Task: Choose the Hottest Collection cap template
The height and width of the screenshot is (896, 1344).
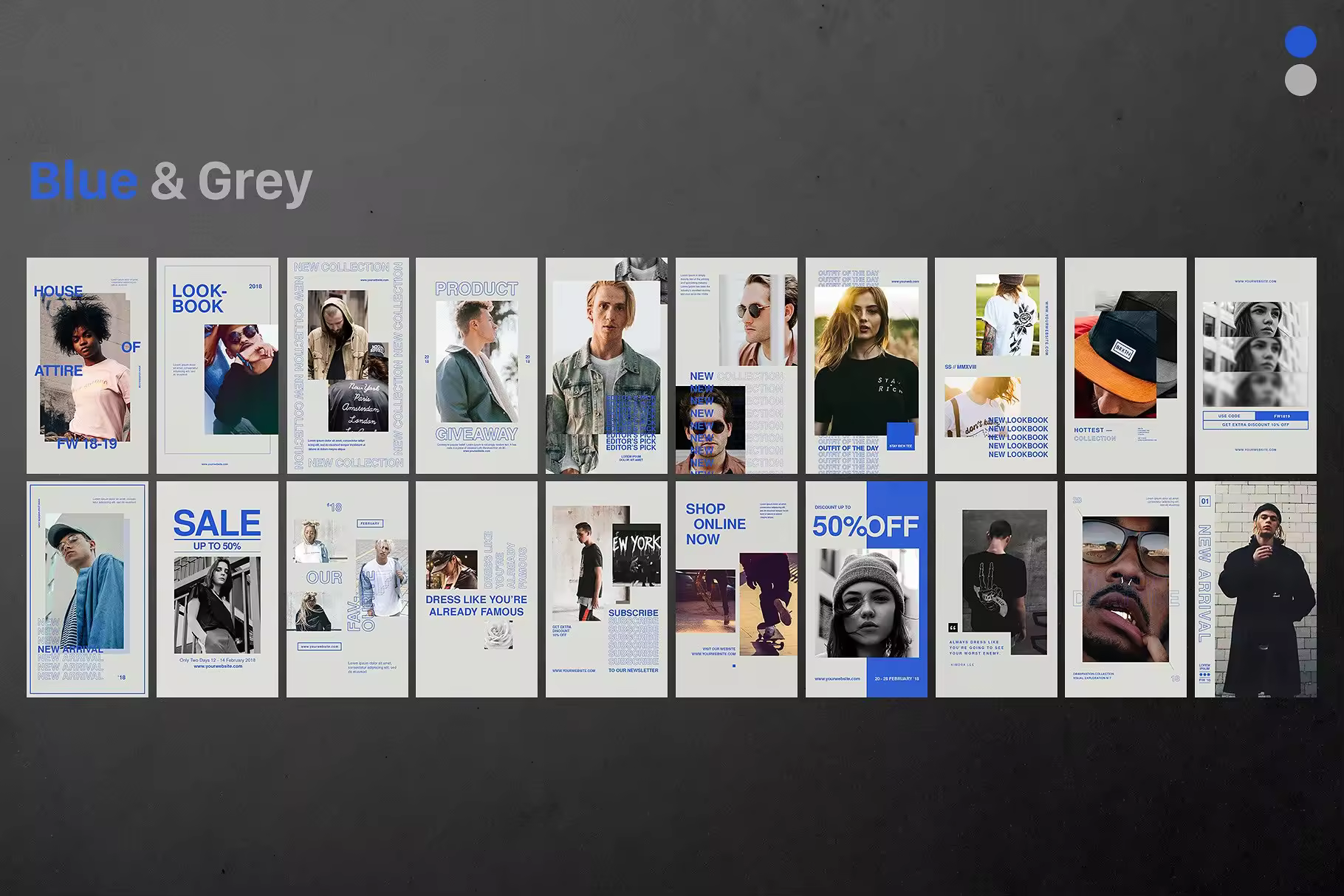Action: [1125, 365]
